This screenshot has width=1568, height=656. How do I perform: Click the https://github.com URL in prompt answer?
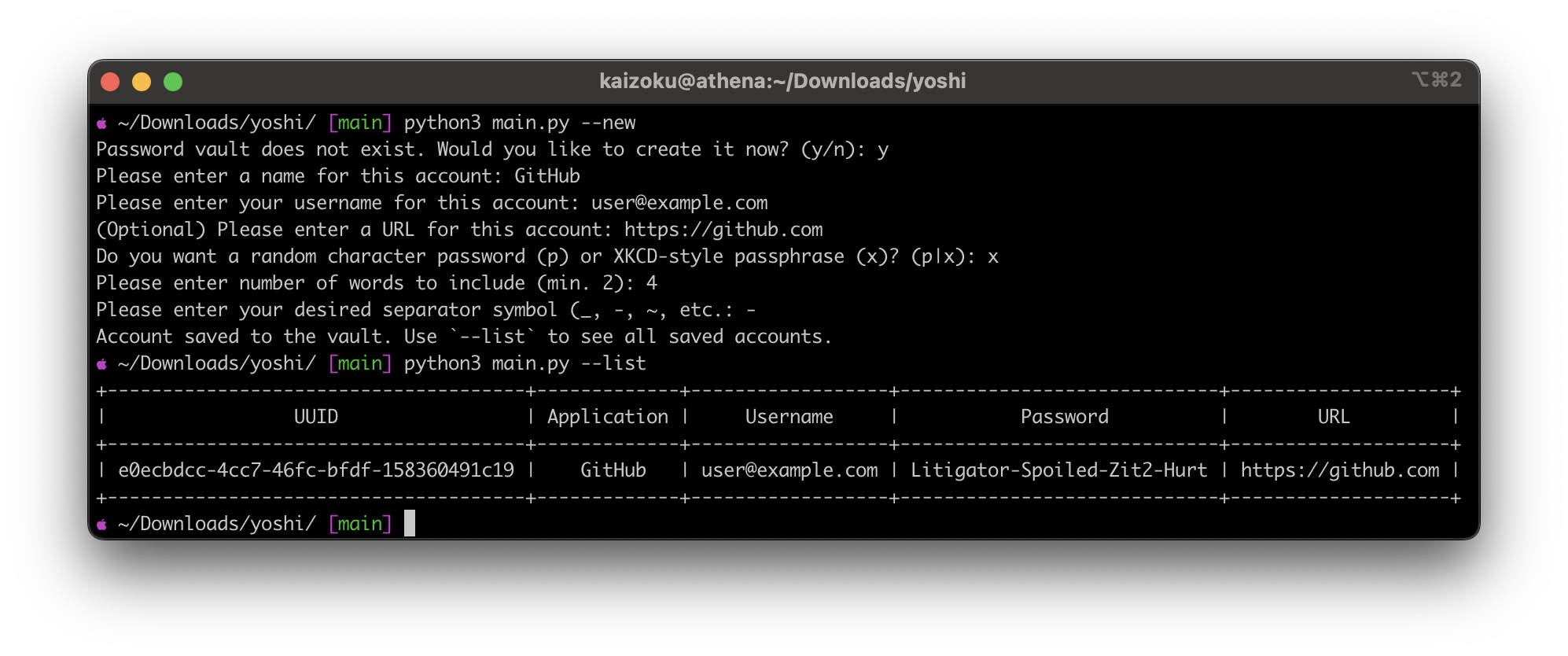pos(723,230)
